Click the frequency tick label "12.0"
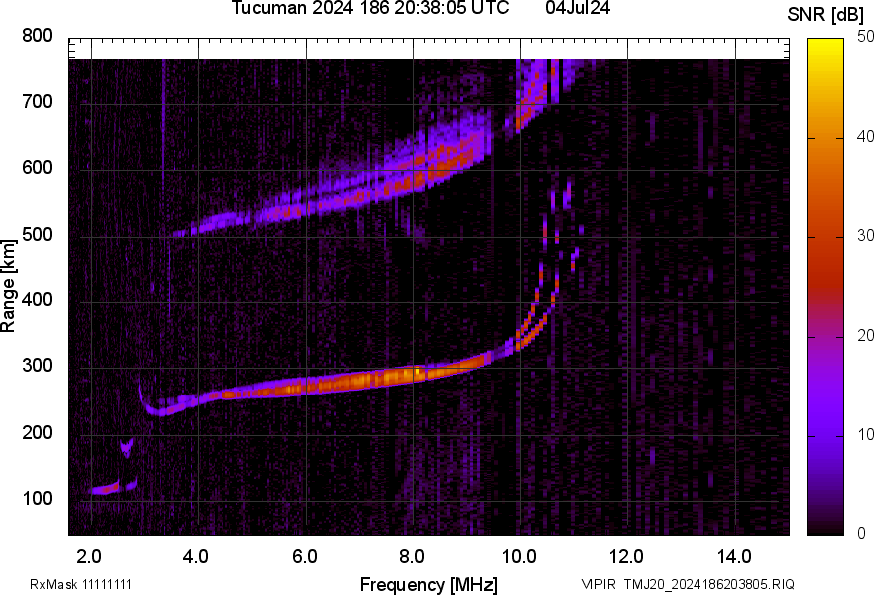The width and height of the screenshot is (874, 595). [627, 556]
